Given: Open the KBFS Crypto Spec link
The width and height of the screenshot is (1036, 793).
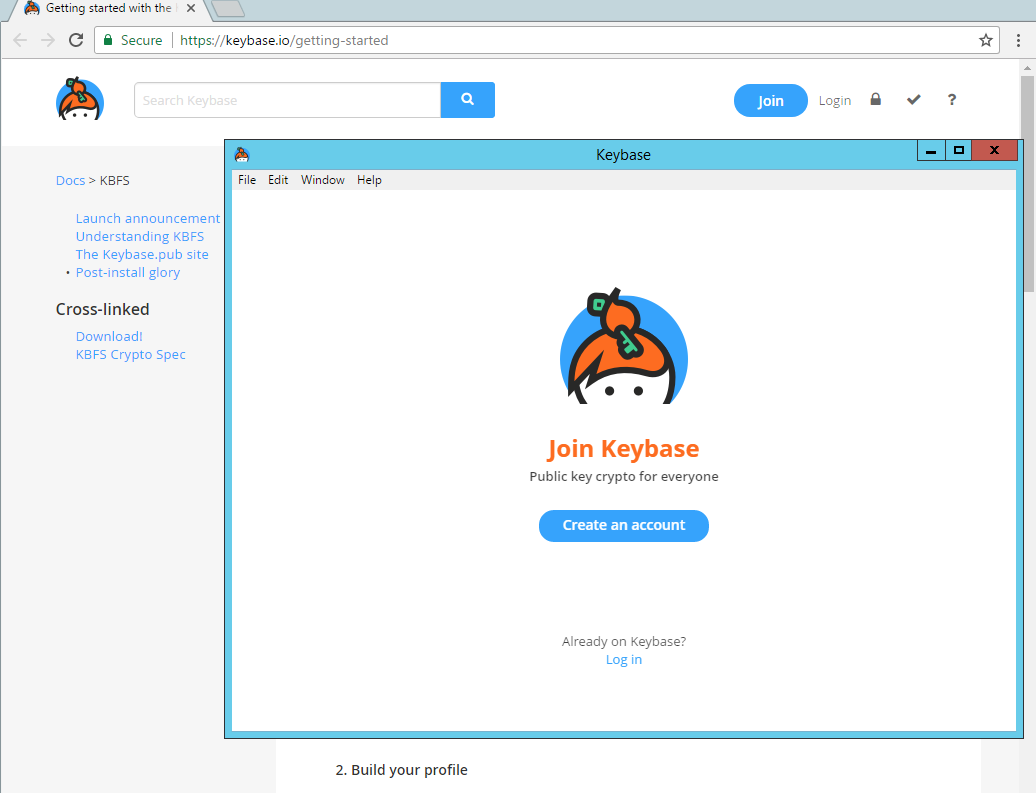Looking at the screenshot, I should tap(130, 354).
